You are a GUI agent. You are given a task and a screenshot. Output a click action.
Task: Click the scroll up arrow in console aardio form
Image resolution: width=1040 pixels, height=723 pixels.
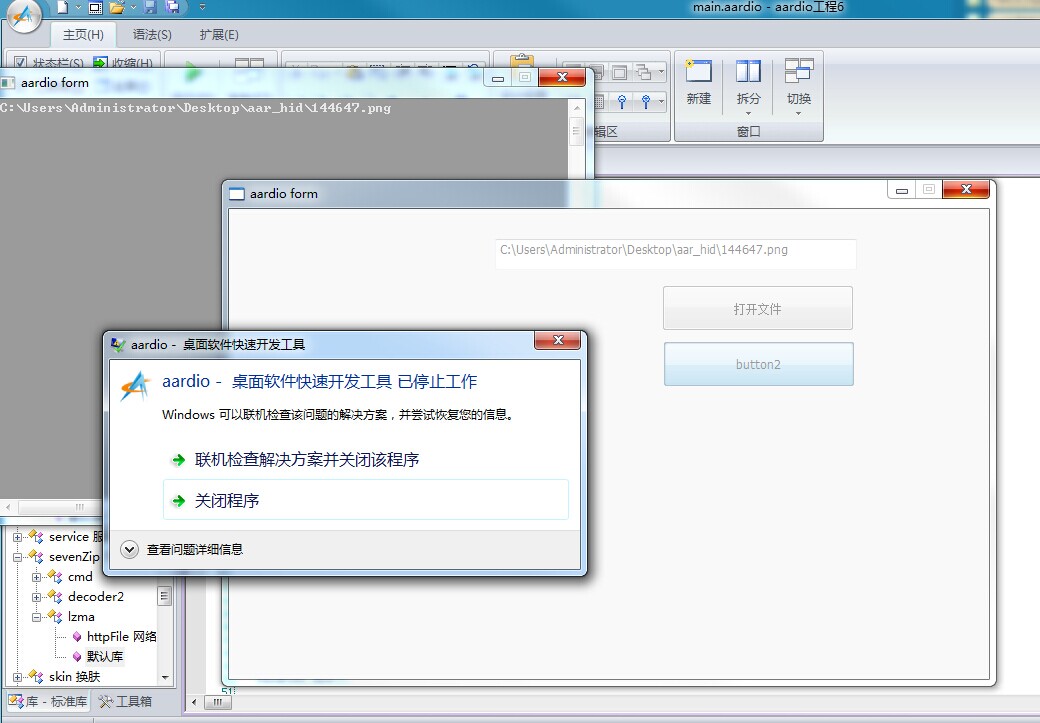coord(577,107)
